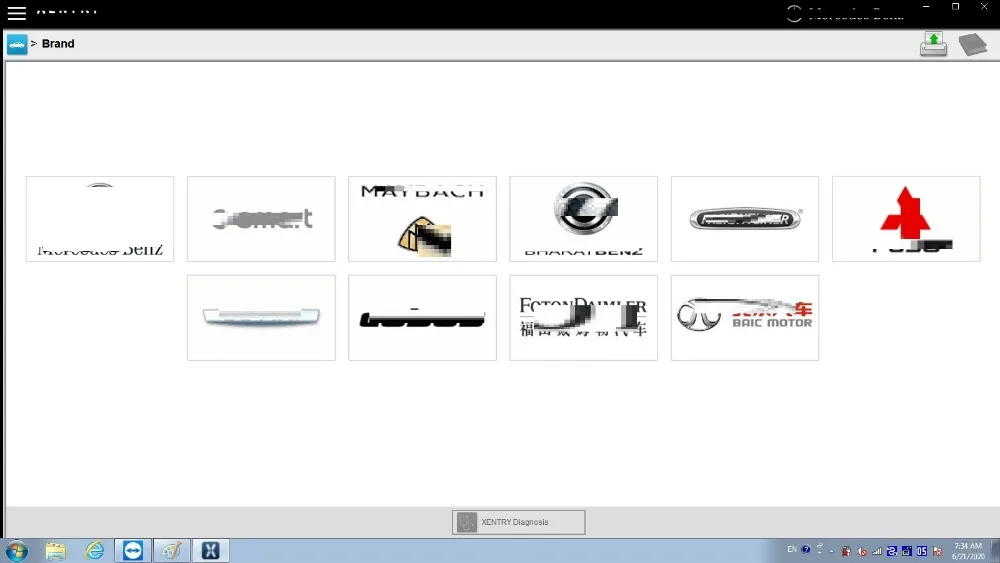Open TeamViewer from the taskbar
The height and width of the screenshot is (563, 1000).
(133, 550)
